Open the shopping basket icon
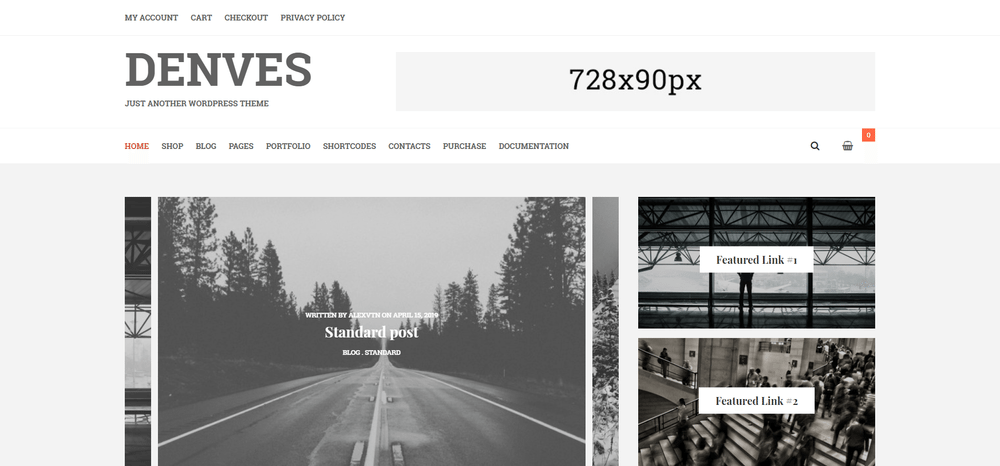The width and height of the screenshot is (1000, 466). pyautogui.click(x=847, y=146)
